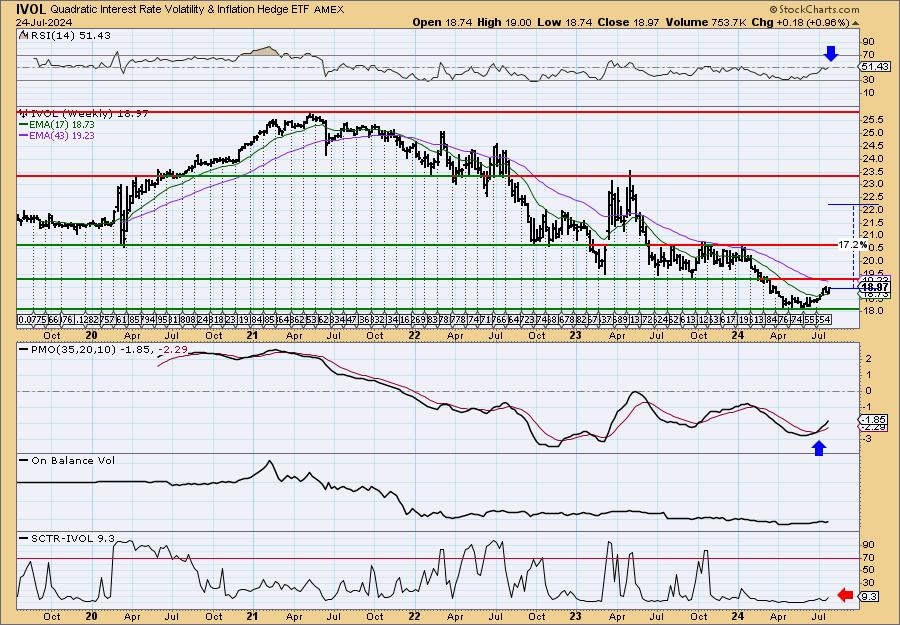The width and height of the screenshot is (900, 625).
Task: Click the IVOL ticker symbol in the header
Action: tap(32, 9)
